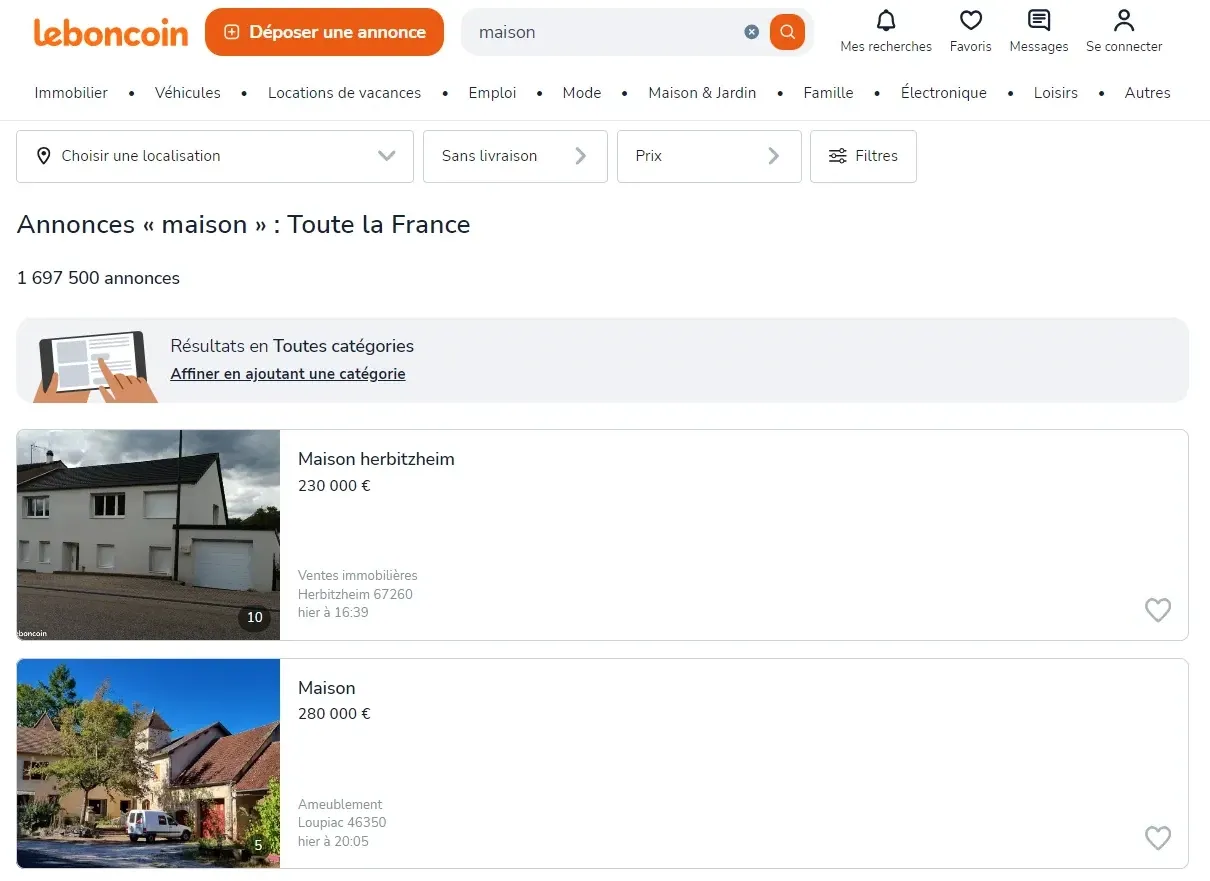This screenshot has width=1210, height=881.
Task: Favorite the Maison herbitzheim listing
Action: click(1158, 610)
